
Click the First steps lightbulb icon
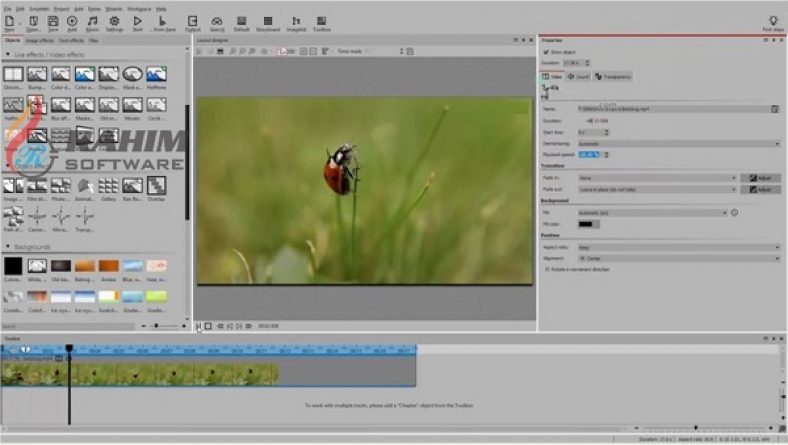point(773,21)
